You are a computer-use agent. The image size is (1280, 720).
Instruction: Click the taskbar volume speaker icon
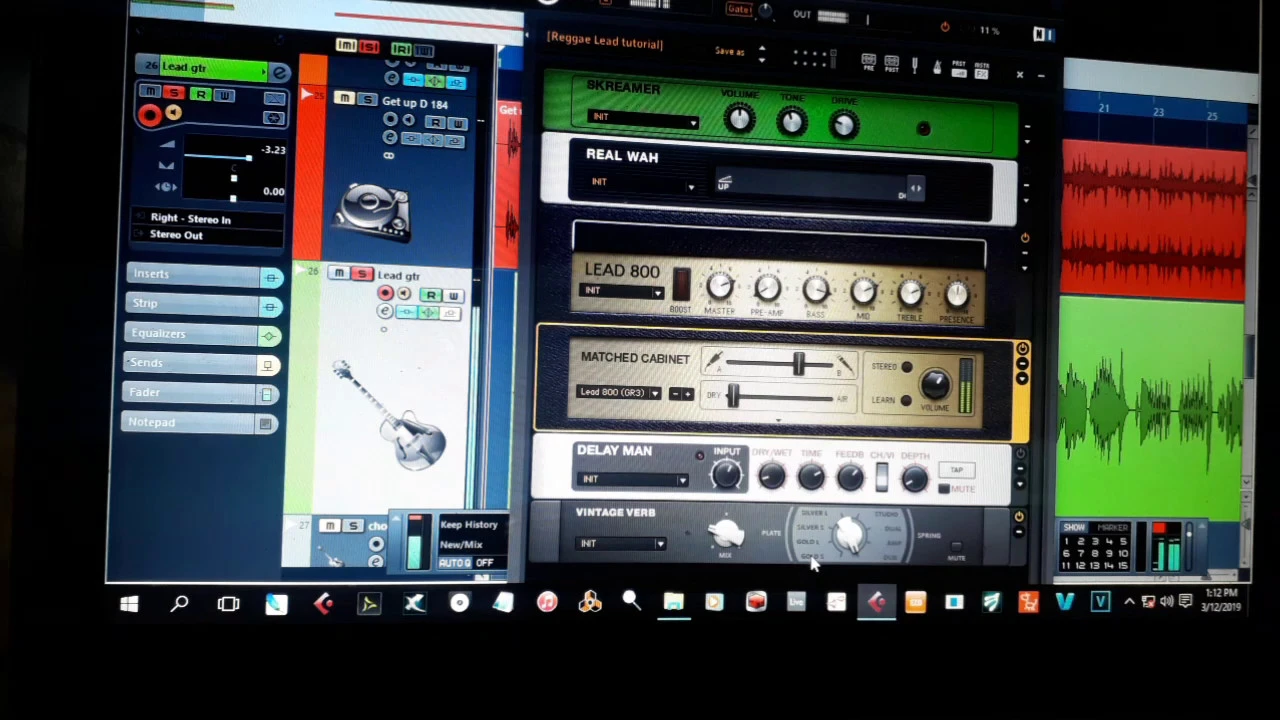pos(1166,601)
